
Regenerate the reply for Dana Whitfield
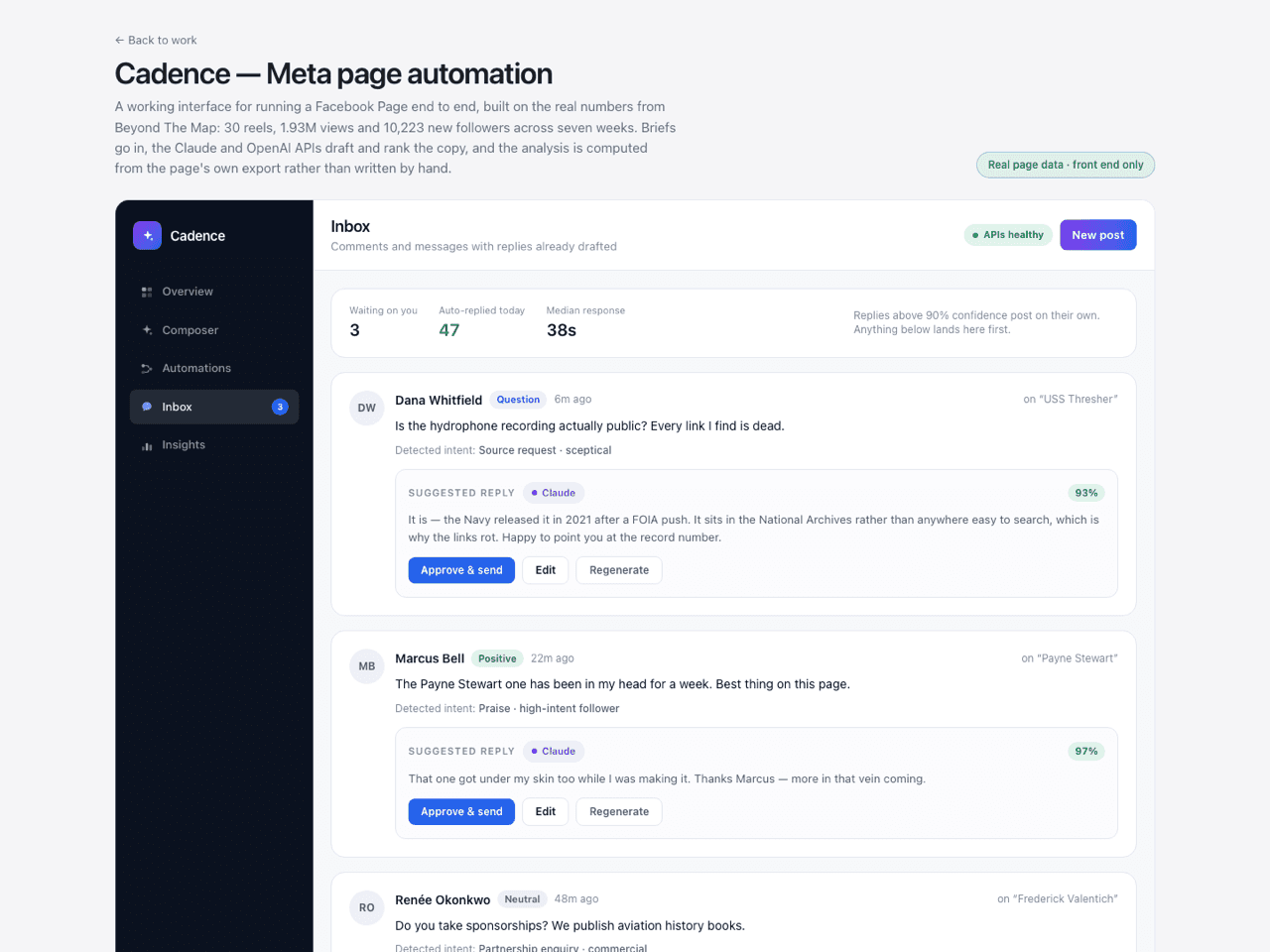(x=619, y=570)
